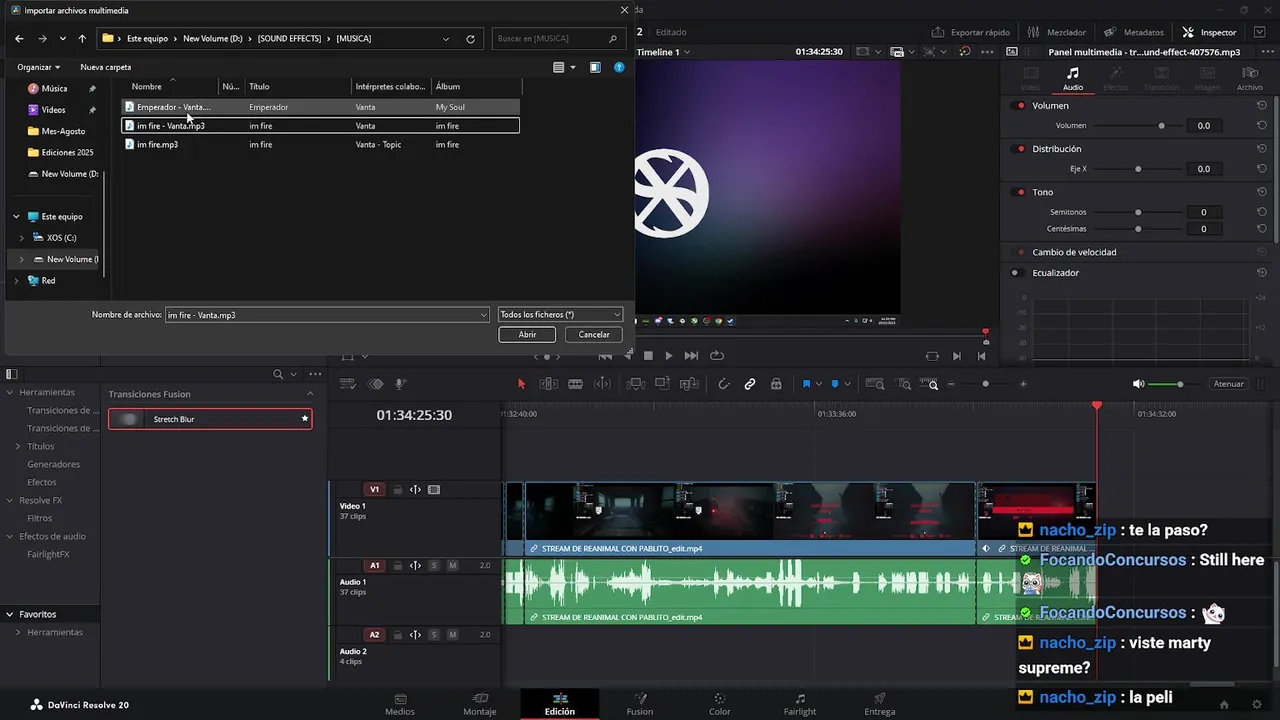Expand XOS (C:) drive in dialog tree
The image size is (1280, 720).
pos(21,238)
